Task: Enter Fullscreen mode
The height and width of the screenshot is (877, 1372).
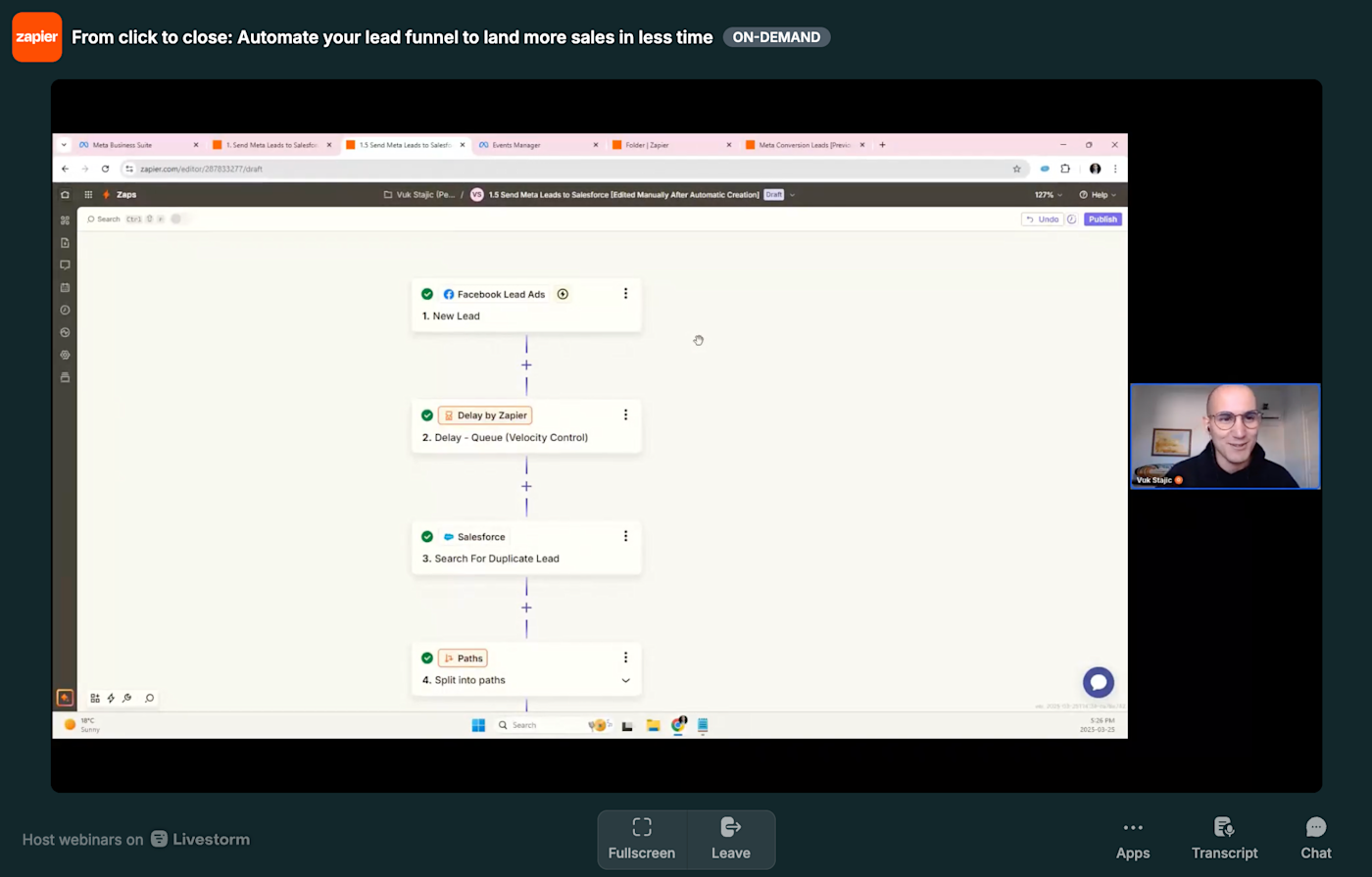Action: (x=642, y=840)
